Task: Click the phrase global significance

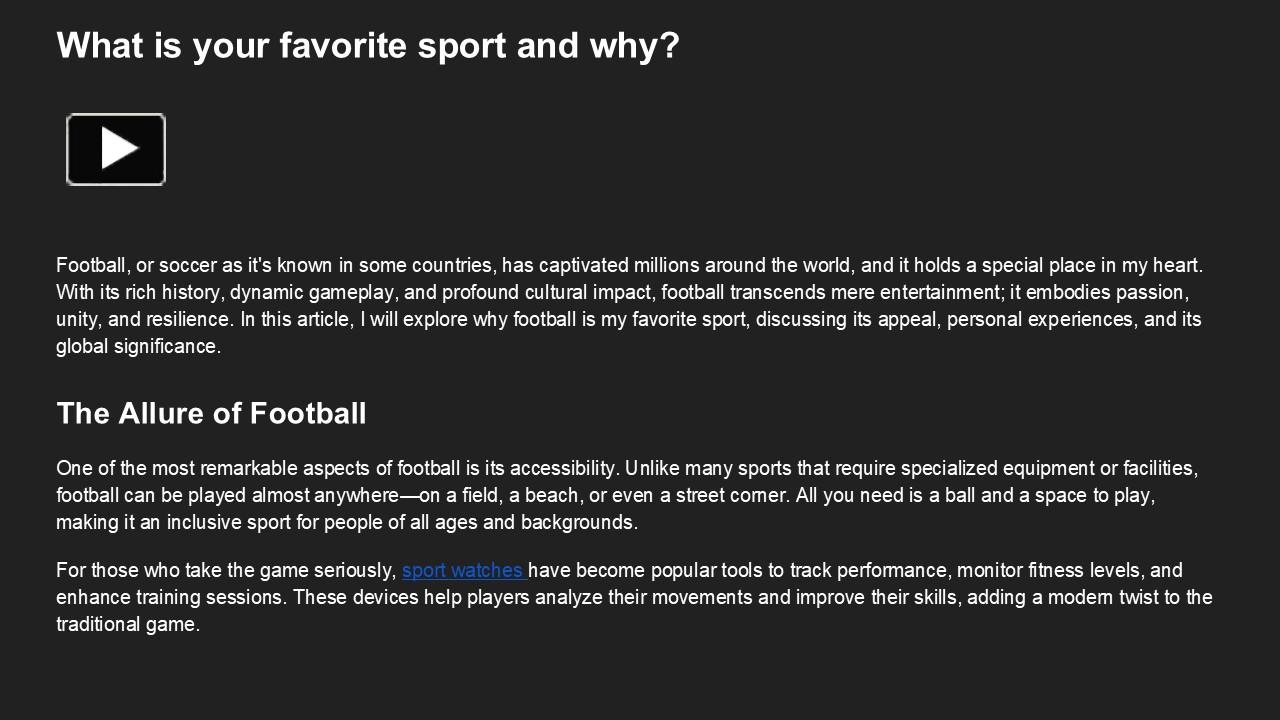Action: tap(138, 346)
